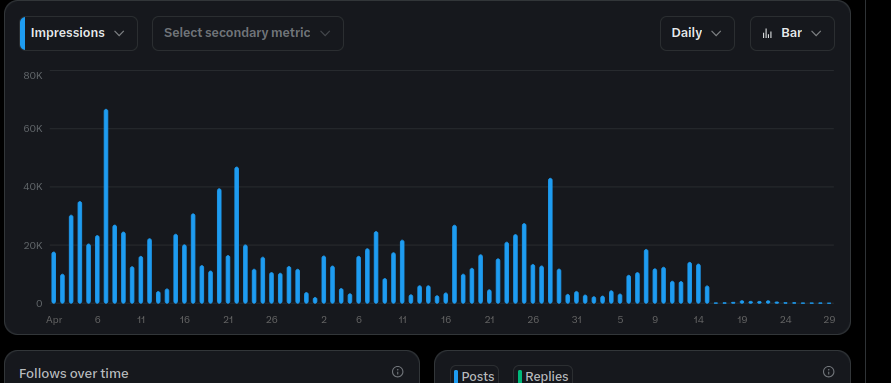The height and width of the screenshot is (383, 891).
Task: Toggle the Replies legend filter
Action: [x=543, y=376]
